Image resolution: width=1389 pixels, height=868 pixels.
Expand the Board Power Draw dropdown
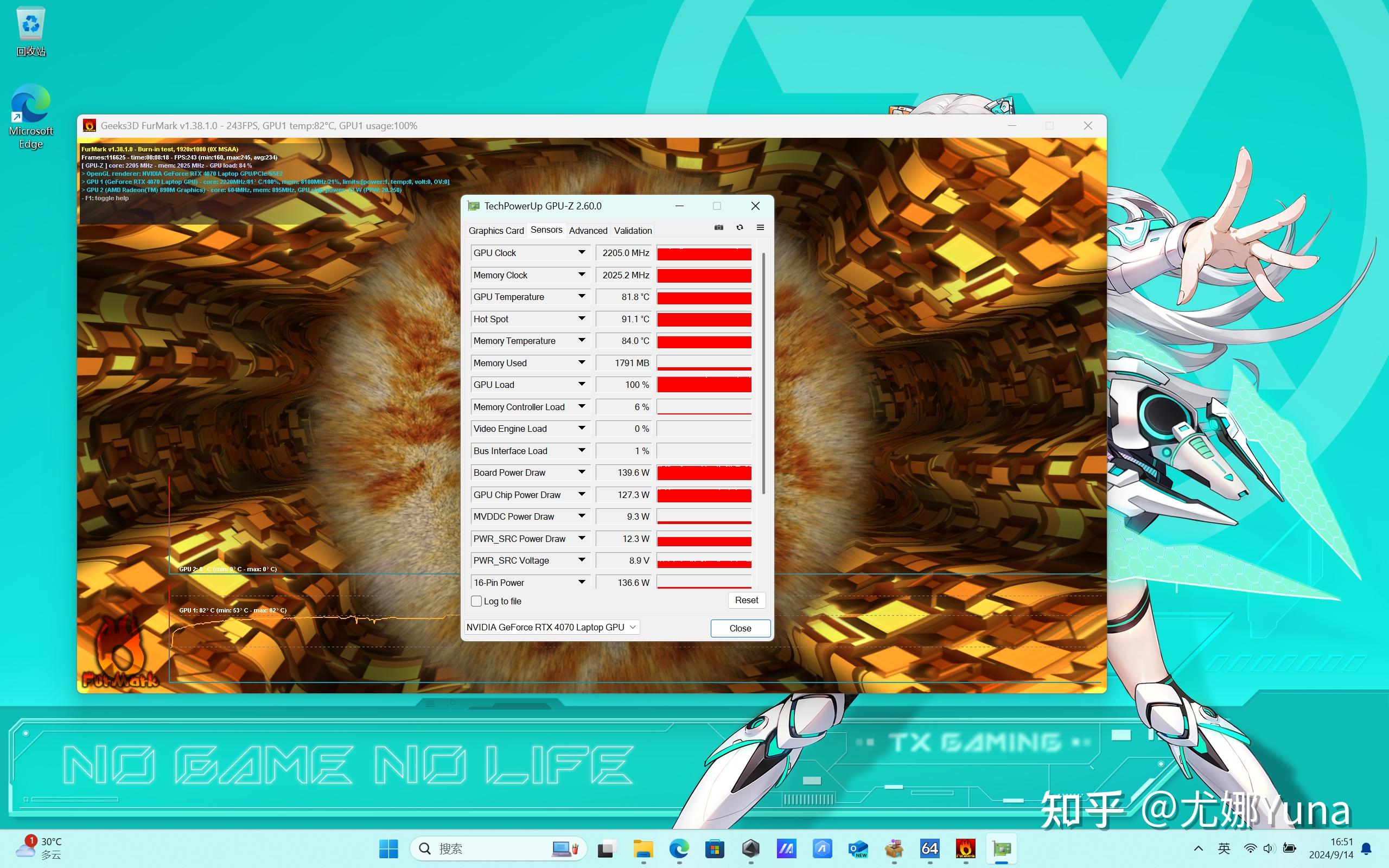point(581,472)
